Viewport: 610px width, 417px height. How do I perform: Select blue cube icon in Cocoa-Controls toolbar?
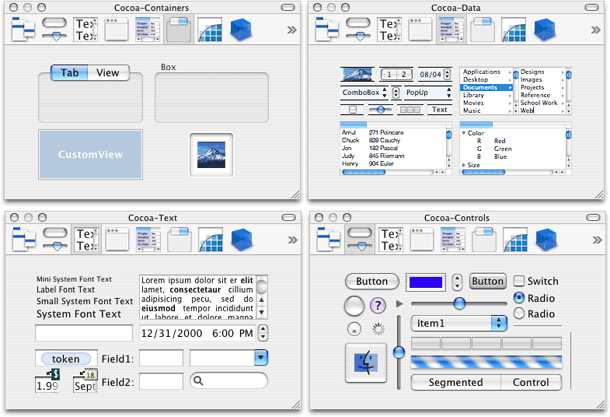coord(547,240)
